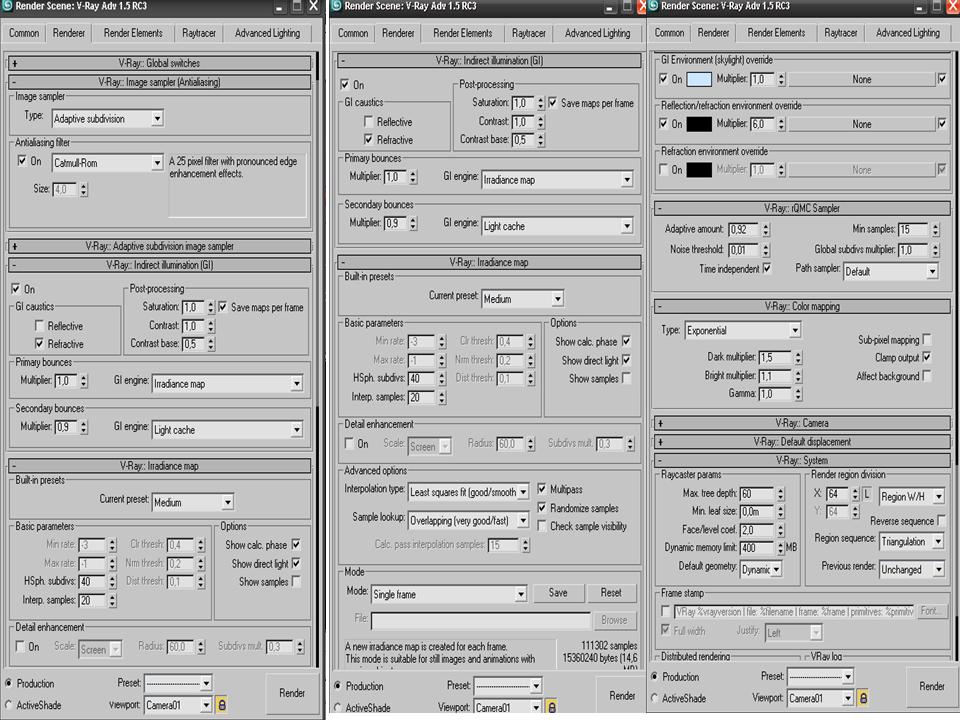Click Dark multiplier input field

click(774, 357)
